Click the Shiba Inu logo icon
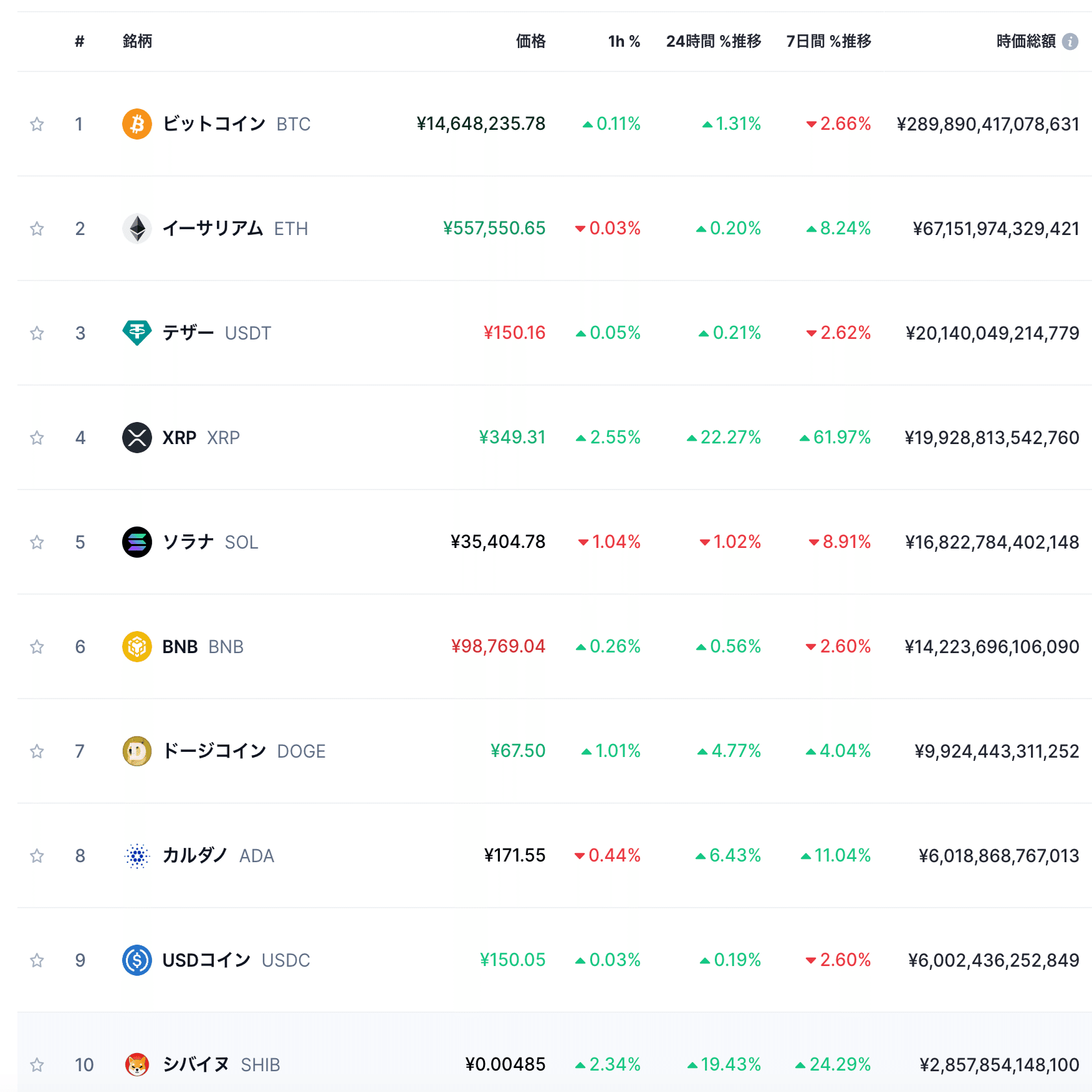This screenshot has height=1092, width=1092. pyautogui.click(x=136, y=1065)
